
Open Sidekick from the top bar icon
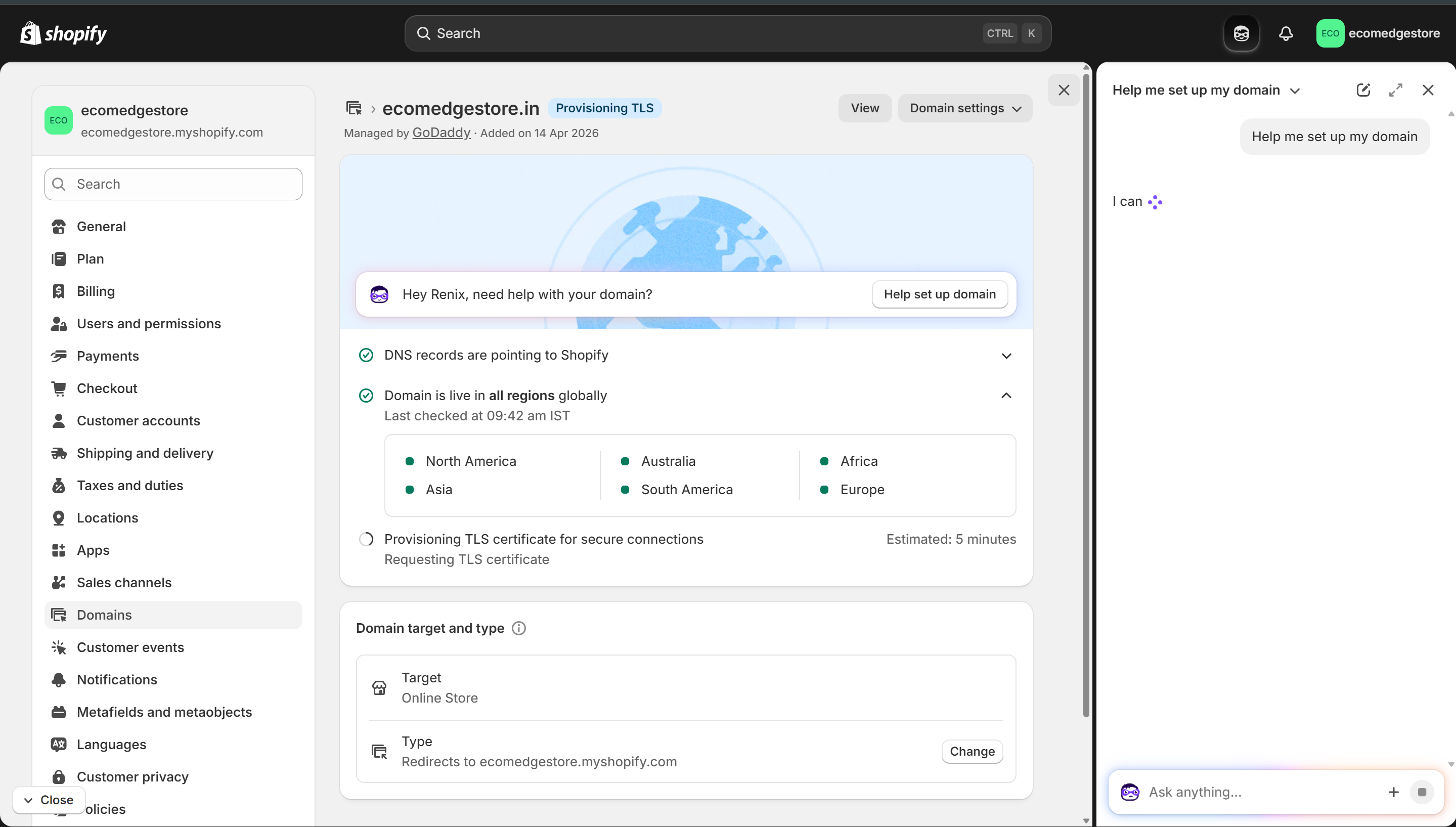(1242, 33)
